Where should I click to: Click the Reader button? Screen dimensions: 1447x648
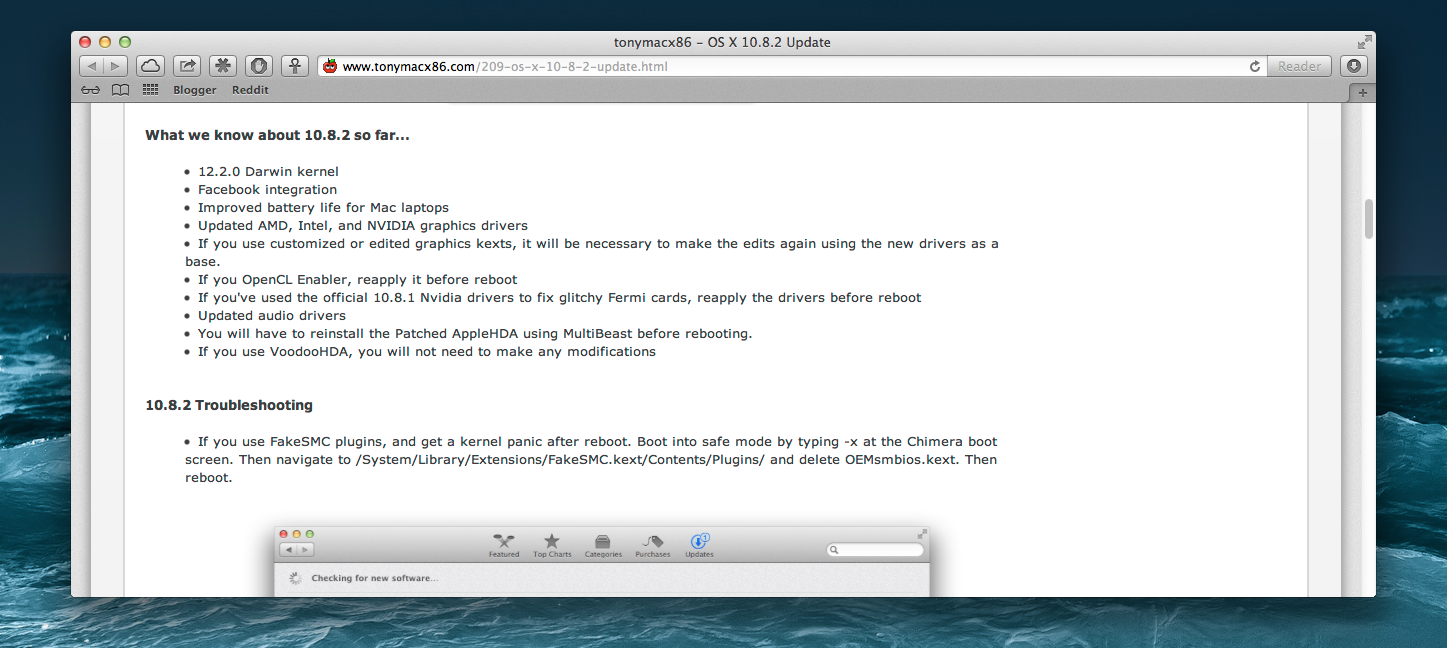tap(1300, 66)
